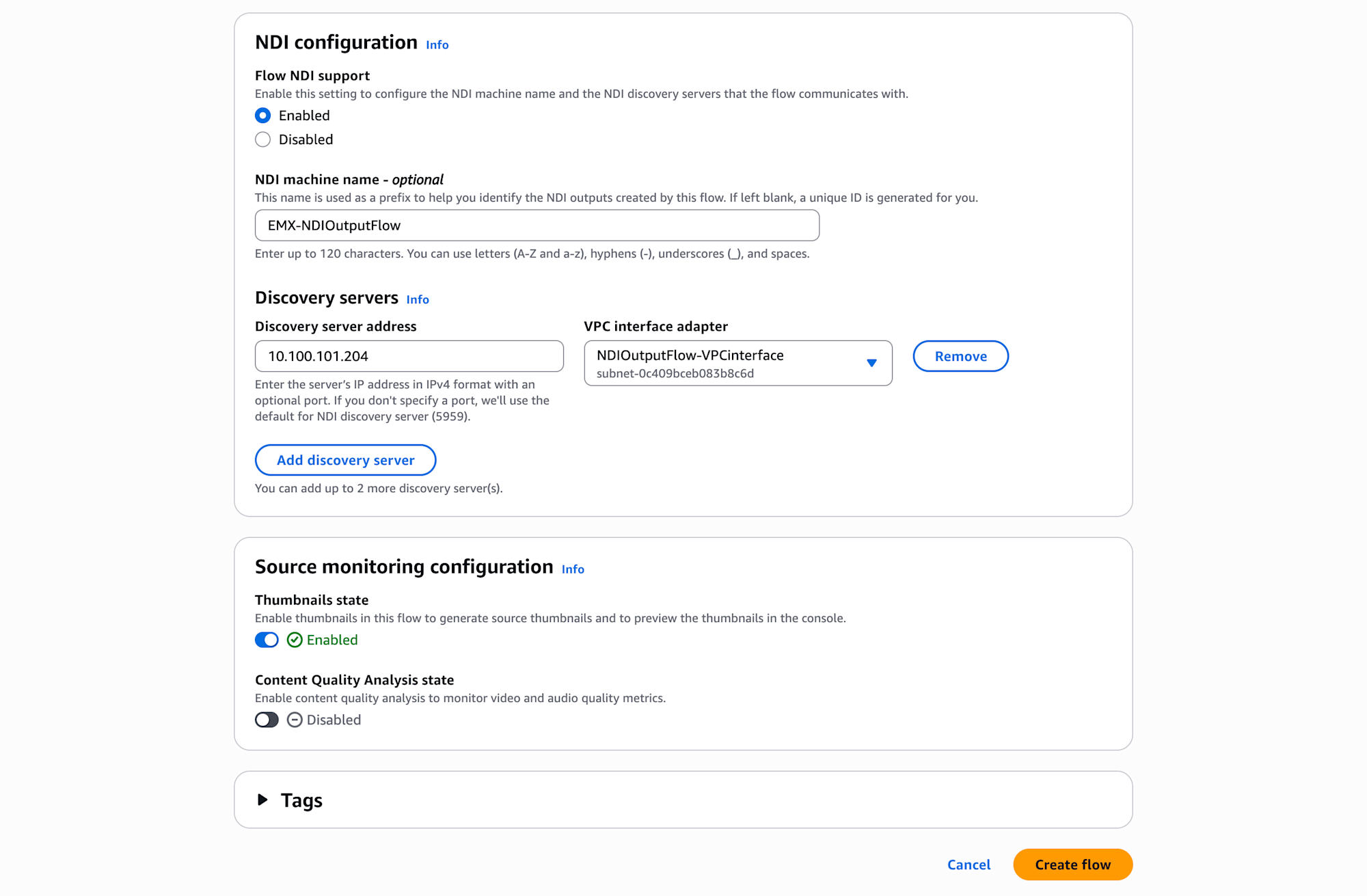Select the Disabled radio for Flow NDI support
Screen dimensions: 1367x896
pyautogui.click(x=263, y=139)
